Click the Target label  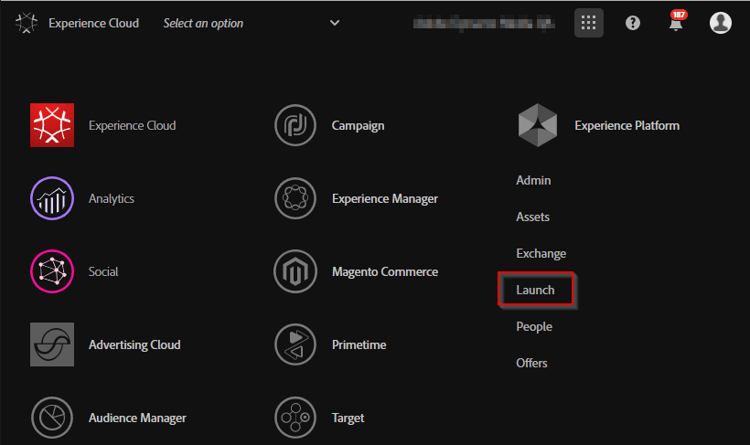click(348, 418)
